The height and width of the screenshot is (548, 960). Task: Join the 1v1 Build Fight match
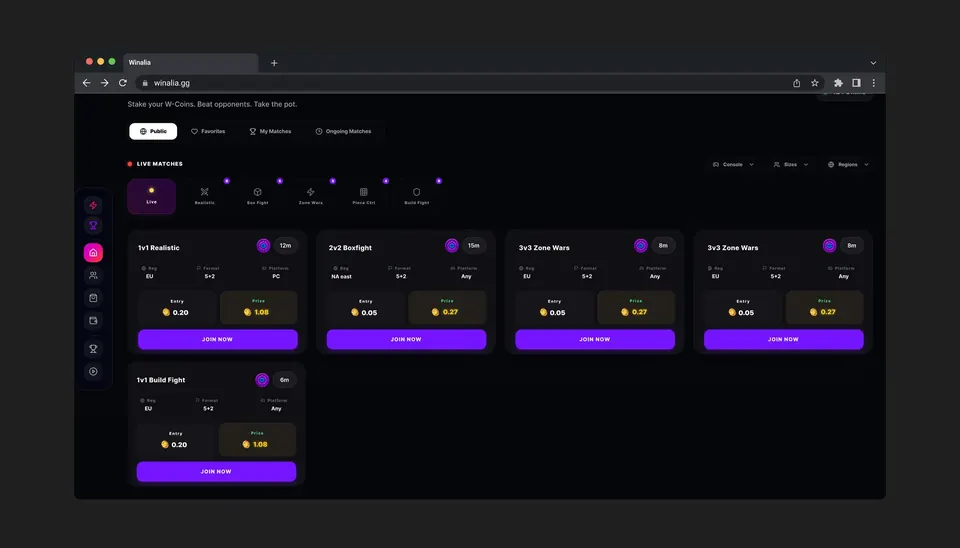(216, 471)
